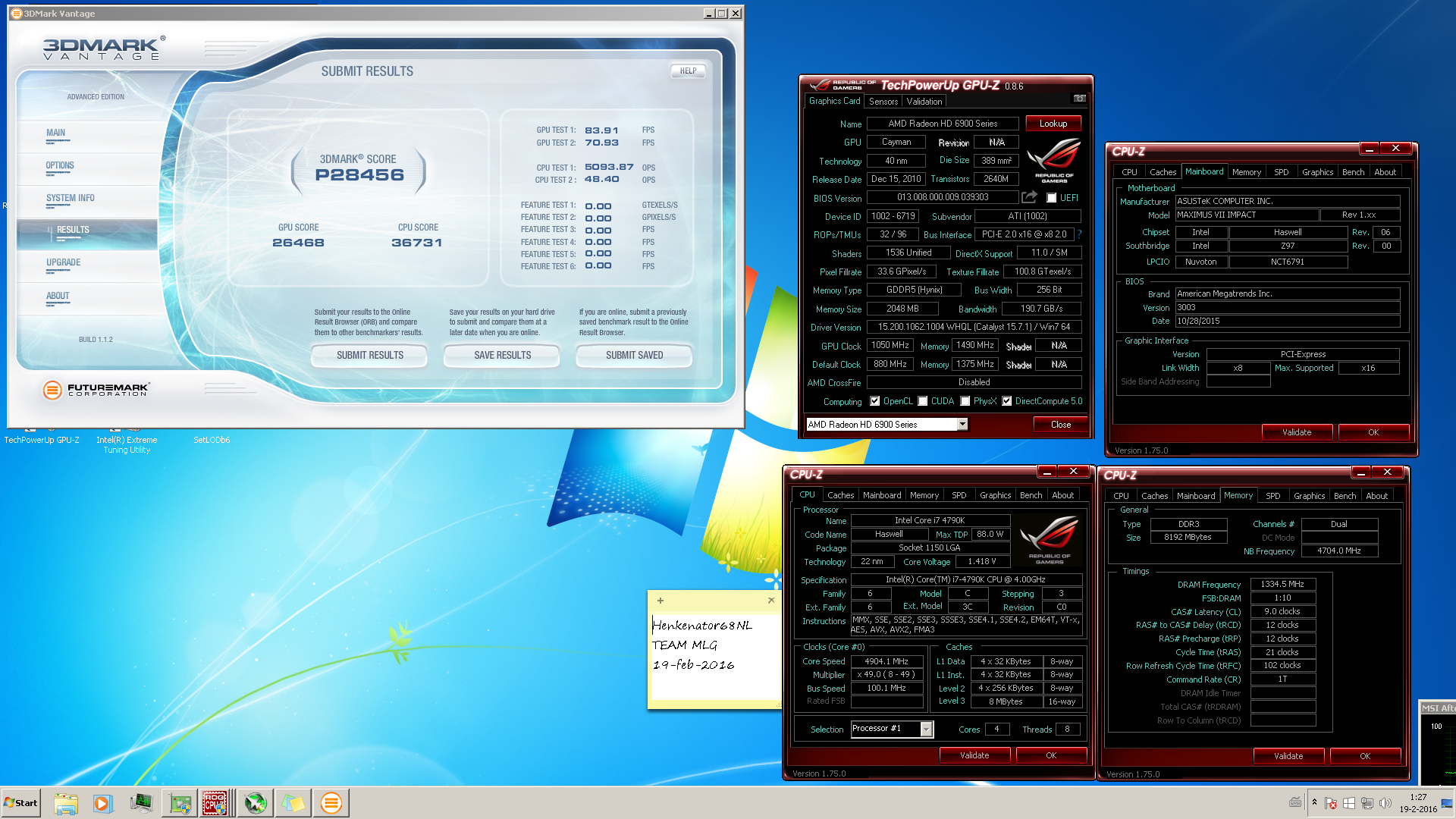Viewport: 1456px width, 819px height.
Task: Open Windows Explorer from the taskbar
Action: click(66, 803)
